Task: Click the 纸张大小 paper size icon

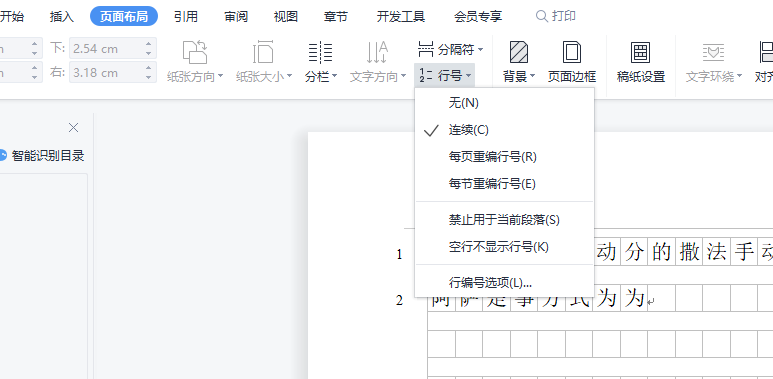Action: (263, 52)
